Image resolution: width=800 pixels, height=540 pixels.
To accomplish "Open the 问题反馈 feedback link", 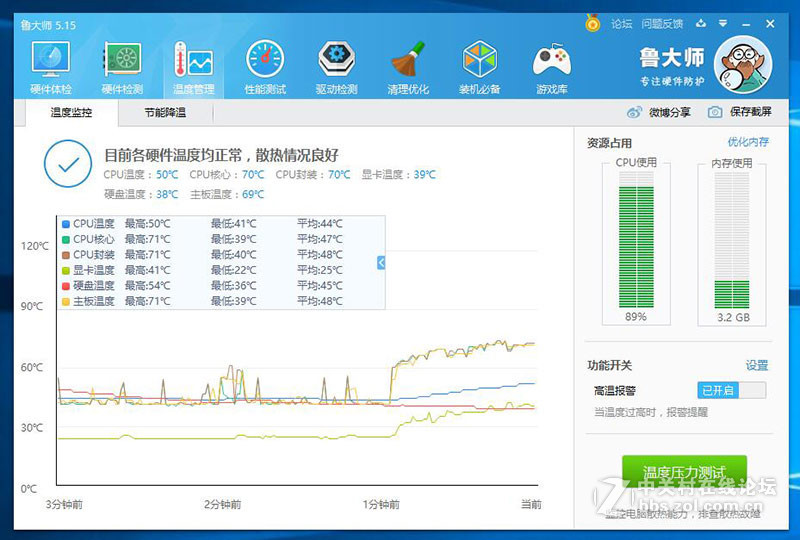I will click(662, 23).
